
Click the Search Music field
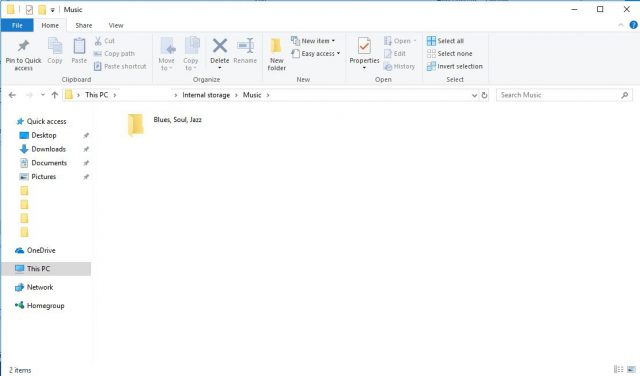click(x=564, y=95)
